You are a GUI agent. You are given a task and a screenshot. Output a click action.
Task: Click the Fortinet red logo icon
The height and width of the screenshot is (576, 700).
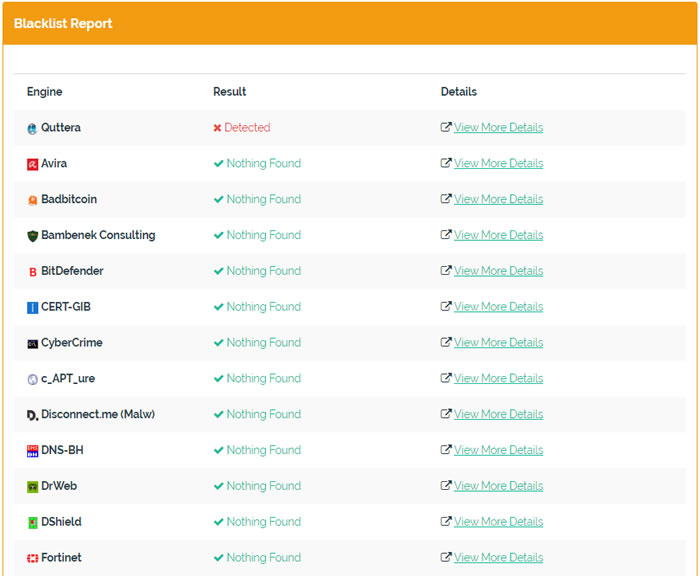(x=32, y=558)
